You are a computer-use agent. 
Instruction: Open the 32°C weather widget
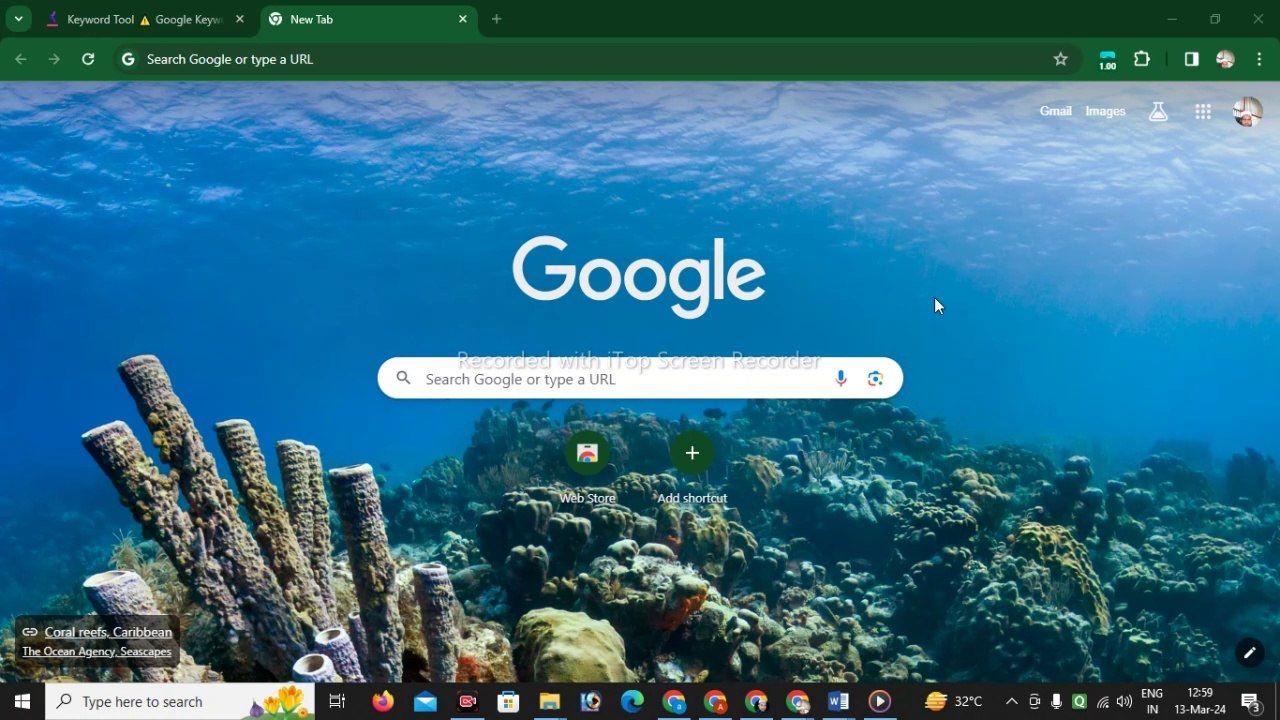click(x=953, y=701)
